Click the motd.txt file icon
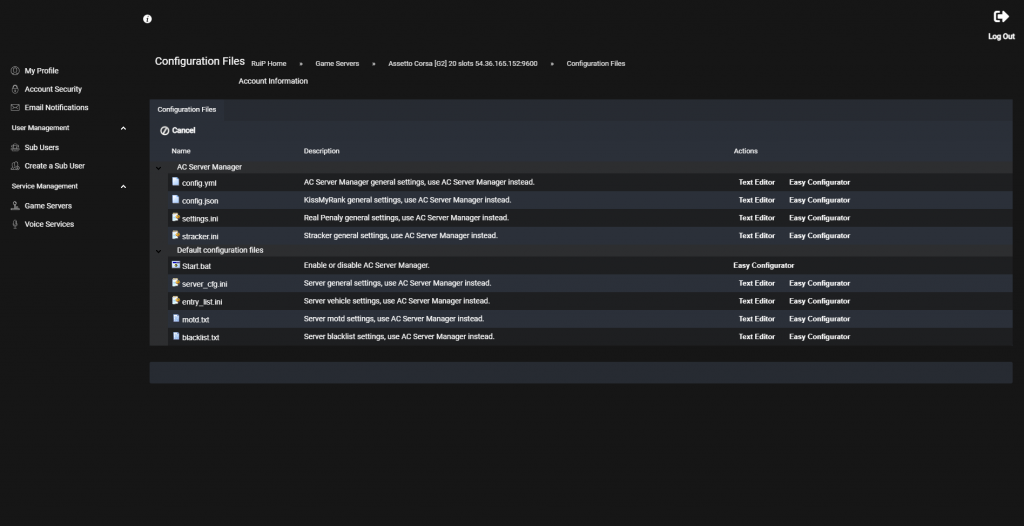Screen dimensions: 1024x526 pos(176,318)
